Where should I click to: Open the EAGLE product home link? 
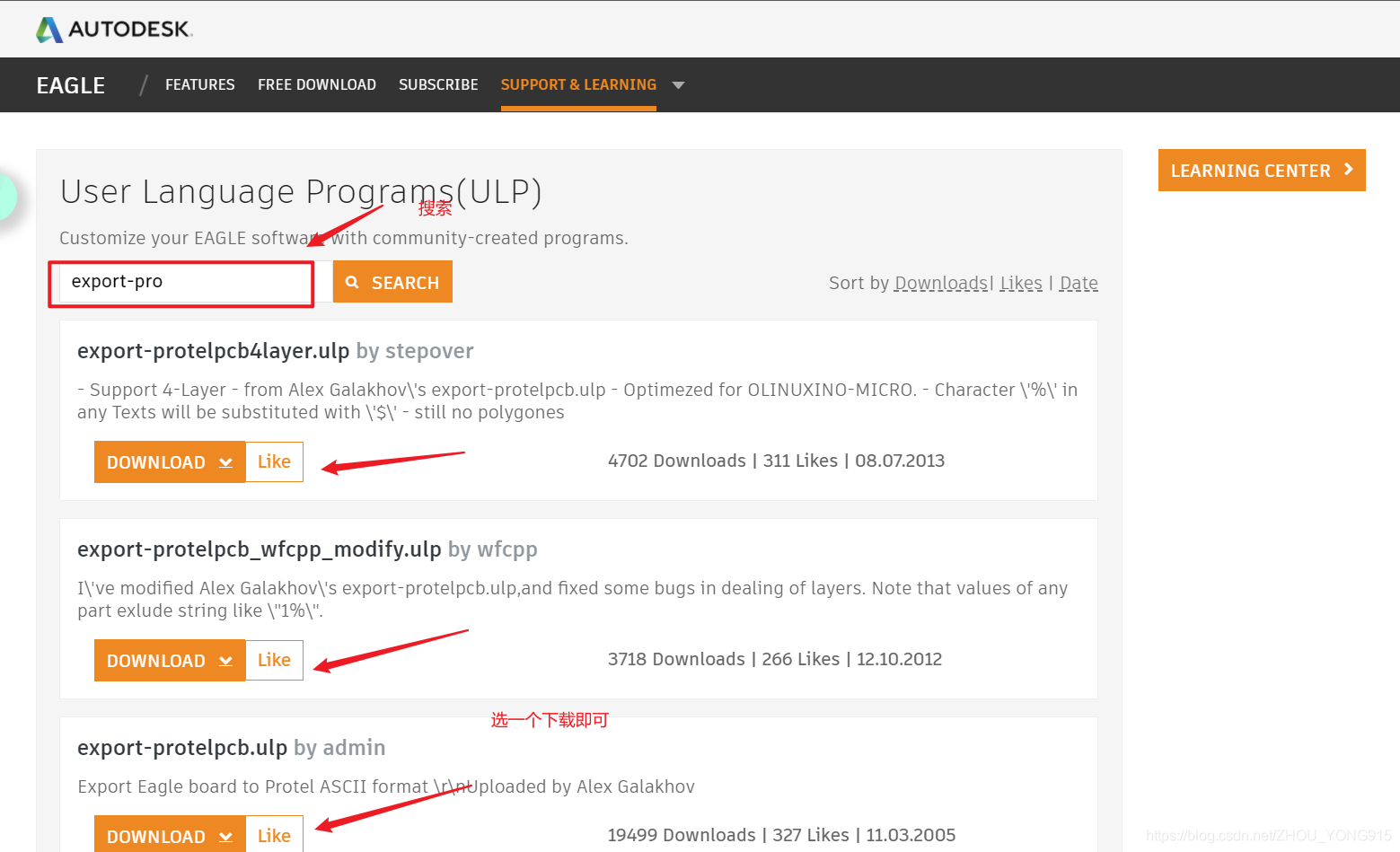(x=71, y=85)
